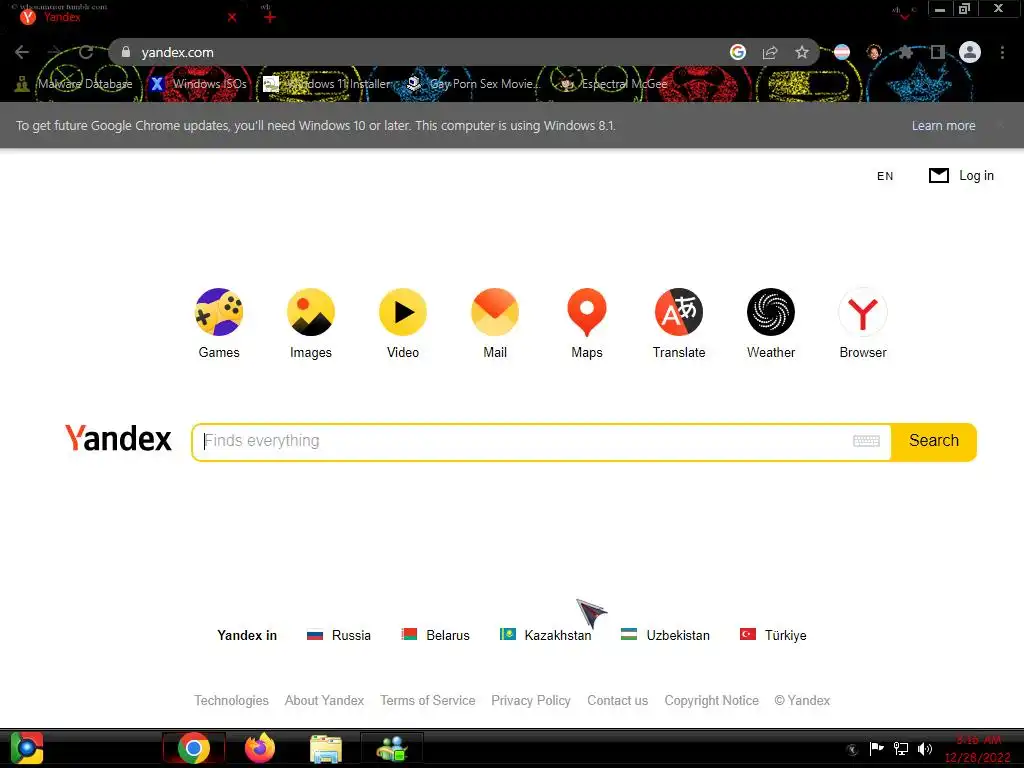Open the About Yandex footer link

(325, 701)
